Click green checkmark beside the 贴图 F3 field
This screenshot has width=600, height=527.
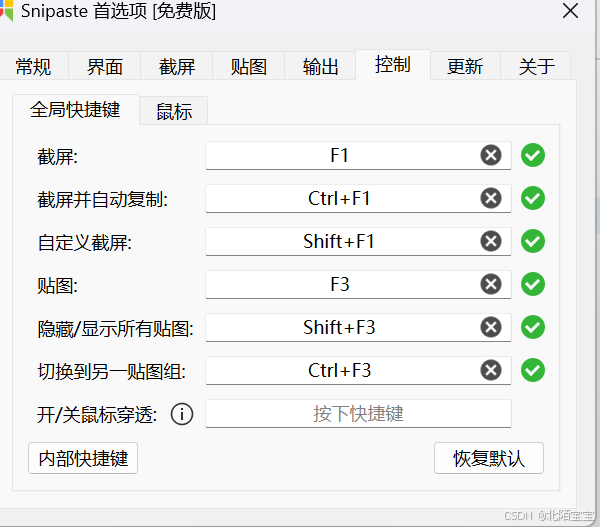[x=533, y=284]
